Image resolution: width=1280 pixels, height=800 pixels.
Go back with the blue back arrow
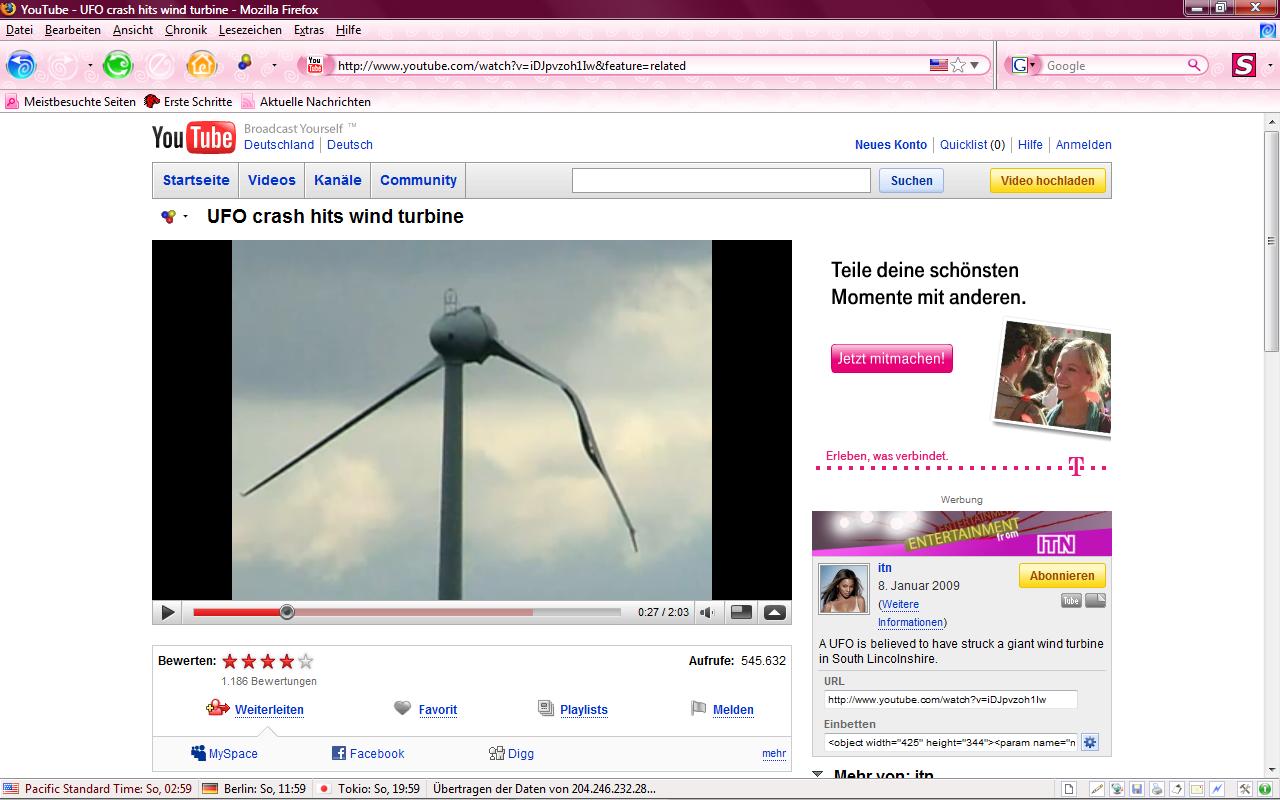pos(21,66)
